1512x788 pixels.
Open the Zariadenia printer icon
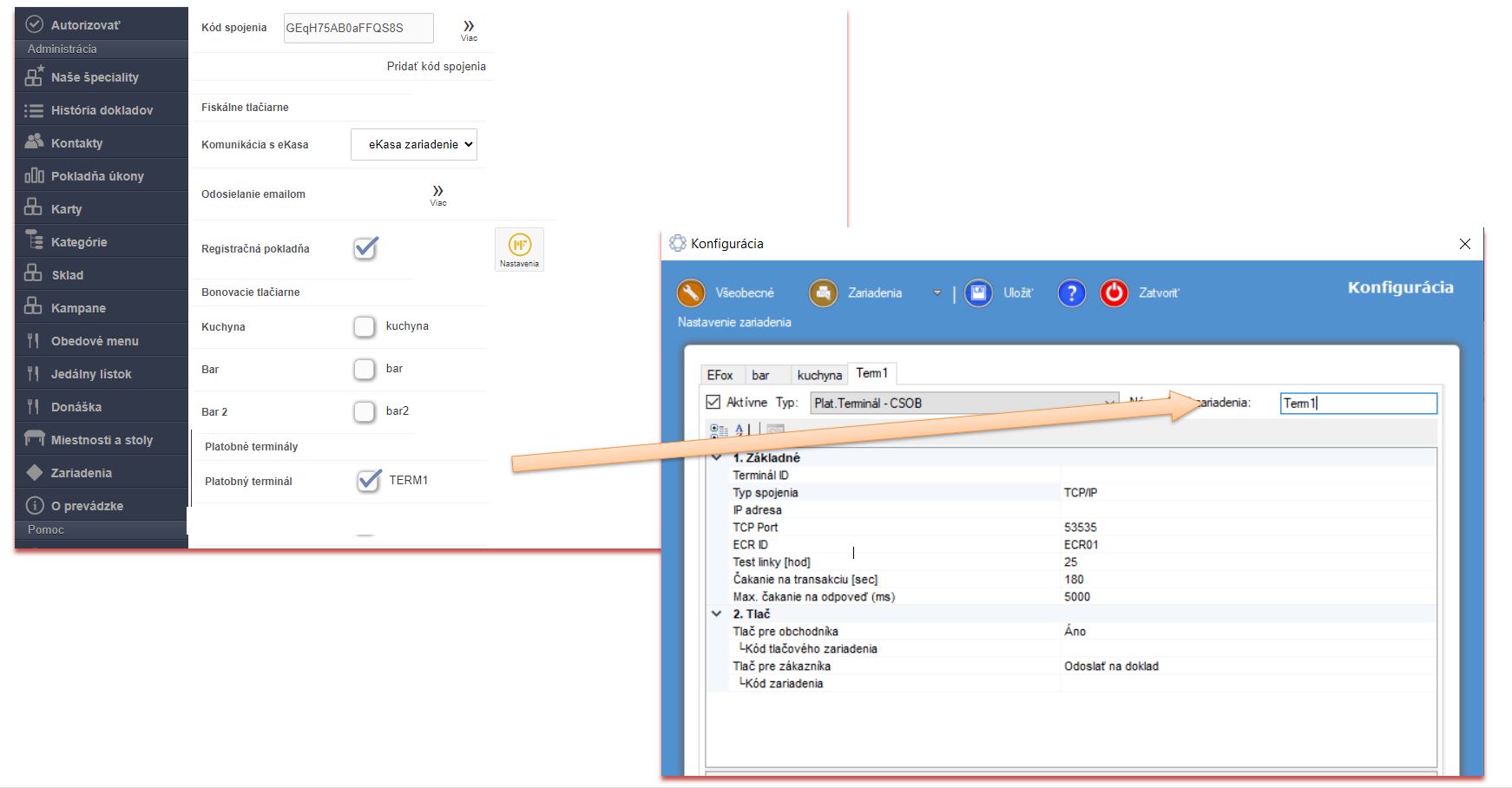click(823, 293)
